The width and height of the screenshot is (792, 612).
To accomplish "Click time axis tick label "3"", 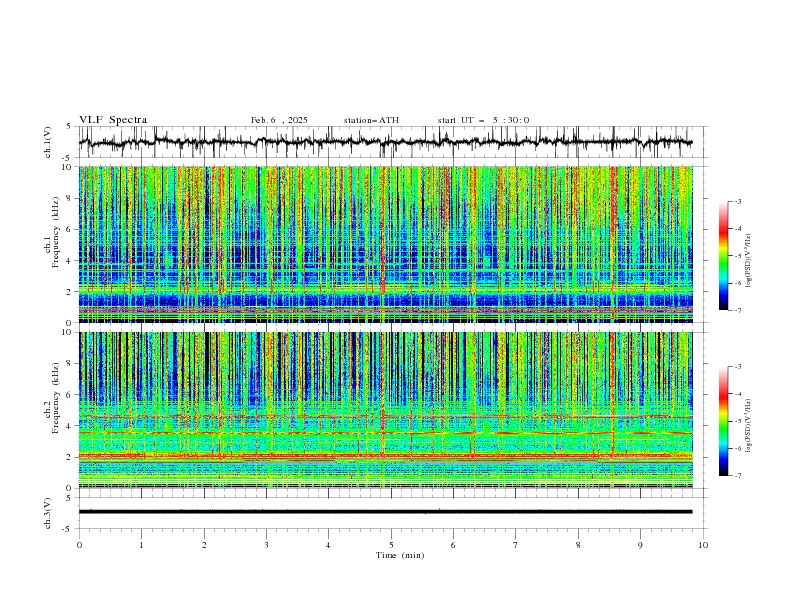I will pyautogui.click(x=266, y=545).
